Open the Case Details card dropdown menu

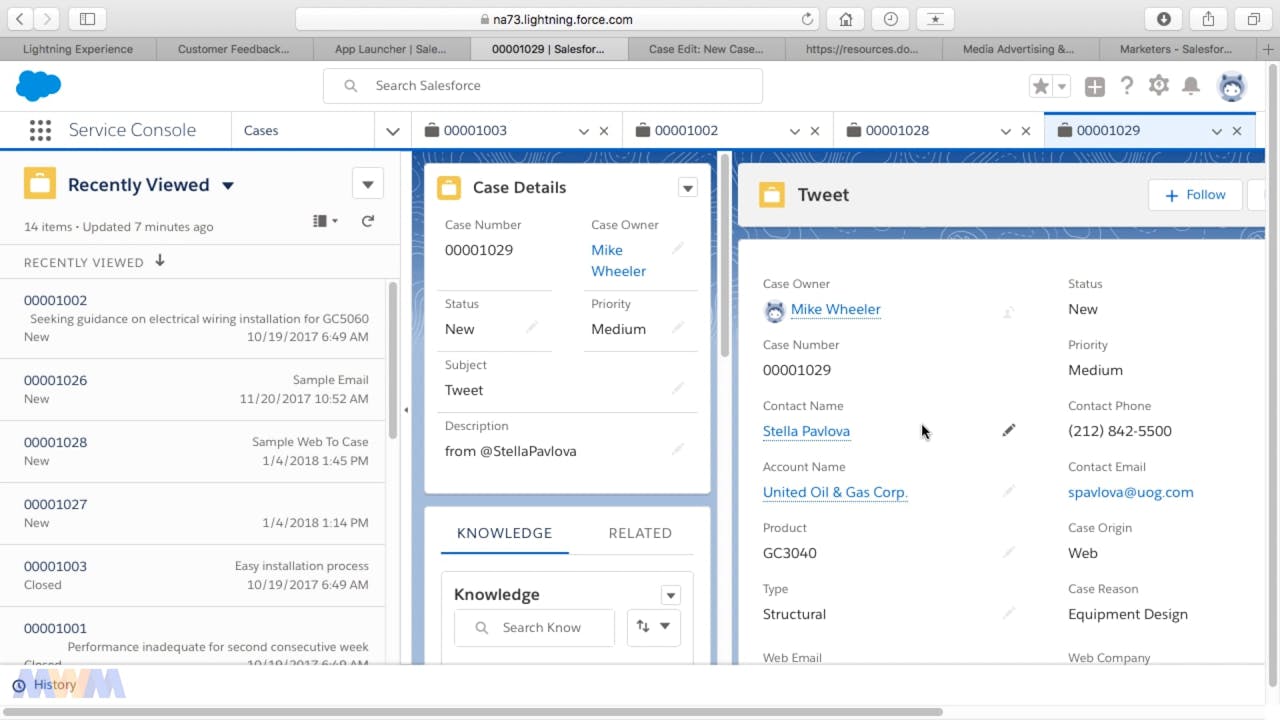[x=687, y=188]
